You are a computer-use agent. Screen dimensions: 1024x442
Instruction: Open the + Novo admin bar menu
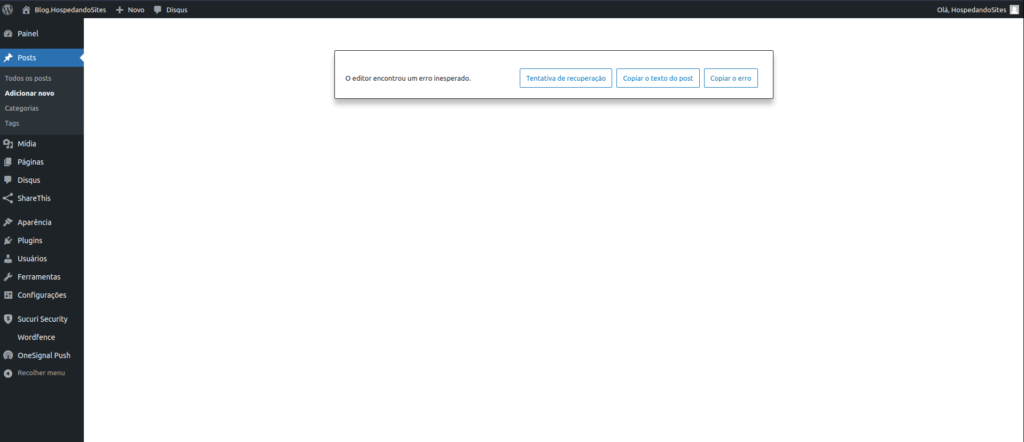[x=130, y=9]
